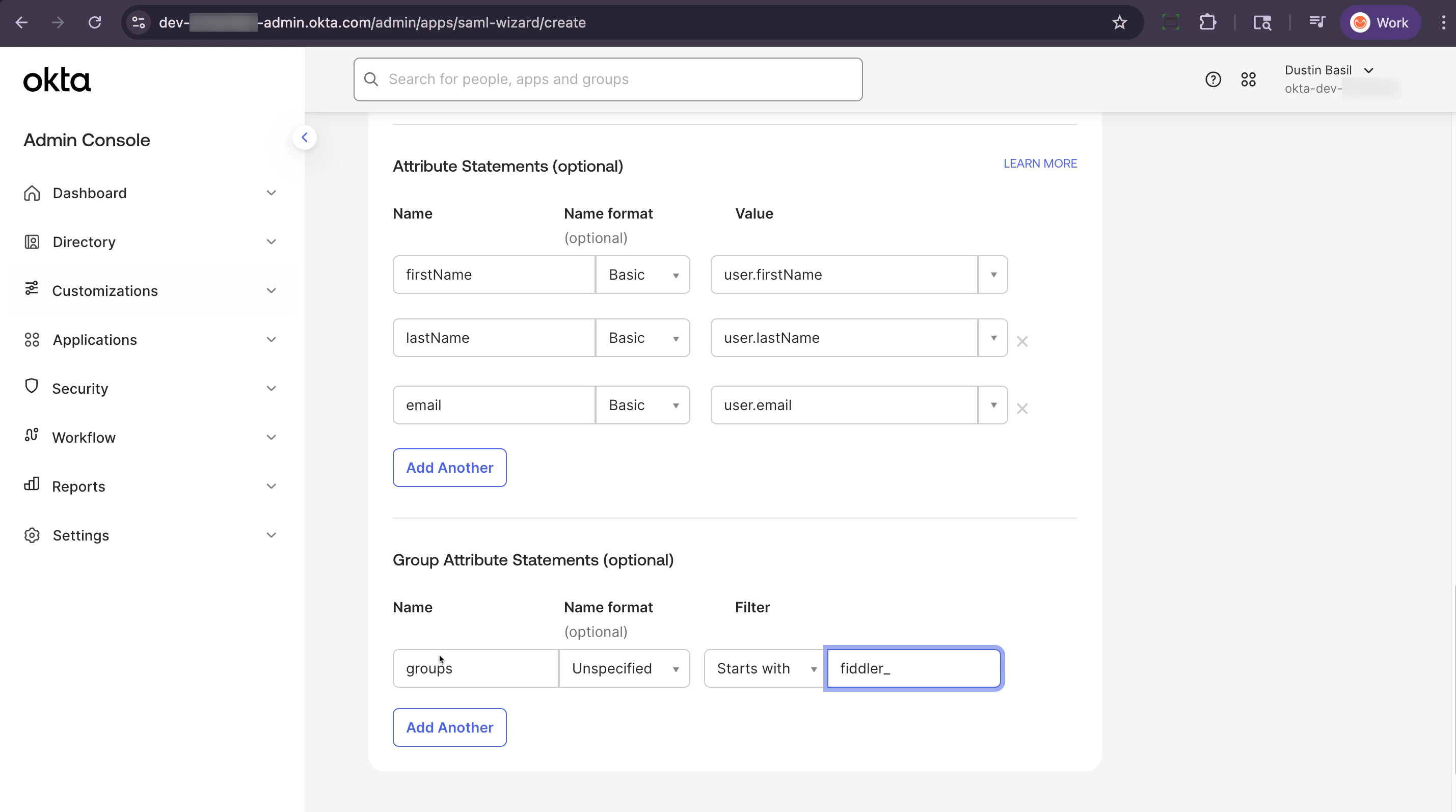1456x812 pixels.
Task: Open lastName Name format Basic dropdown
Action: (x=642, y=338)
